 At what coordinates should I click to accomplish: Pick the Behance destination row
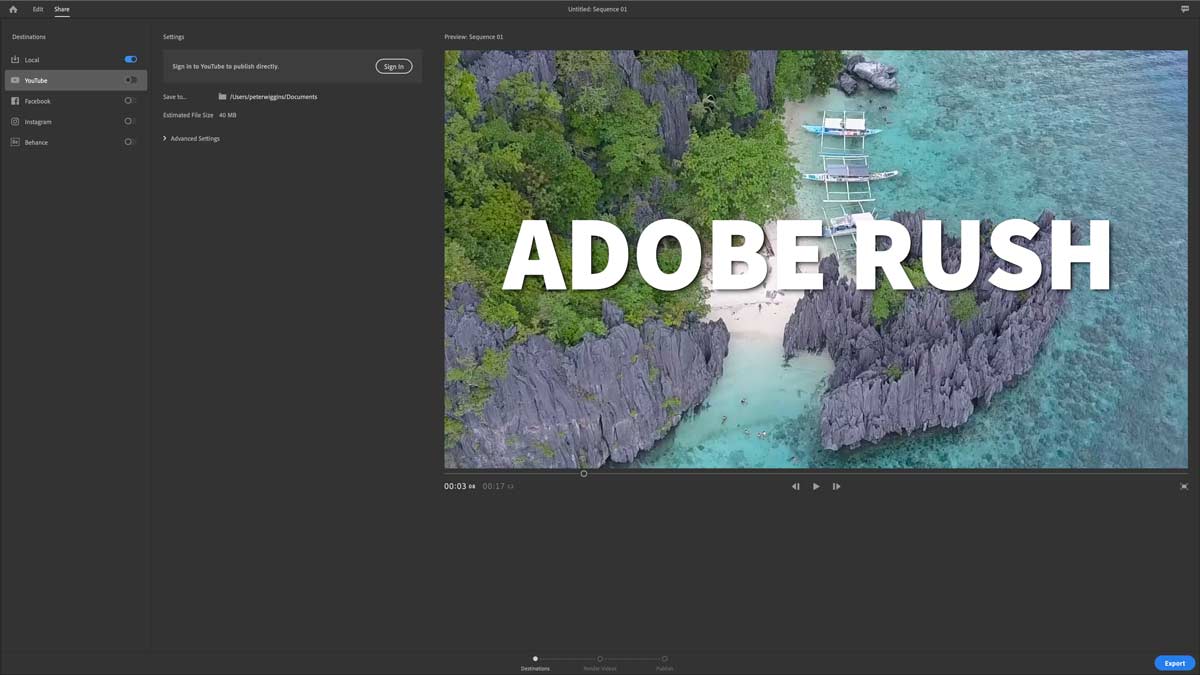(75, 142)
